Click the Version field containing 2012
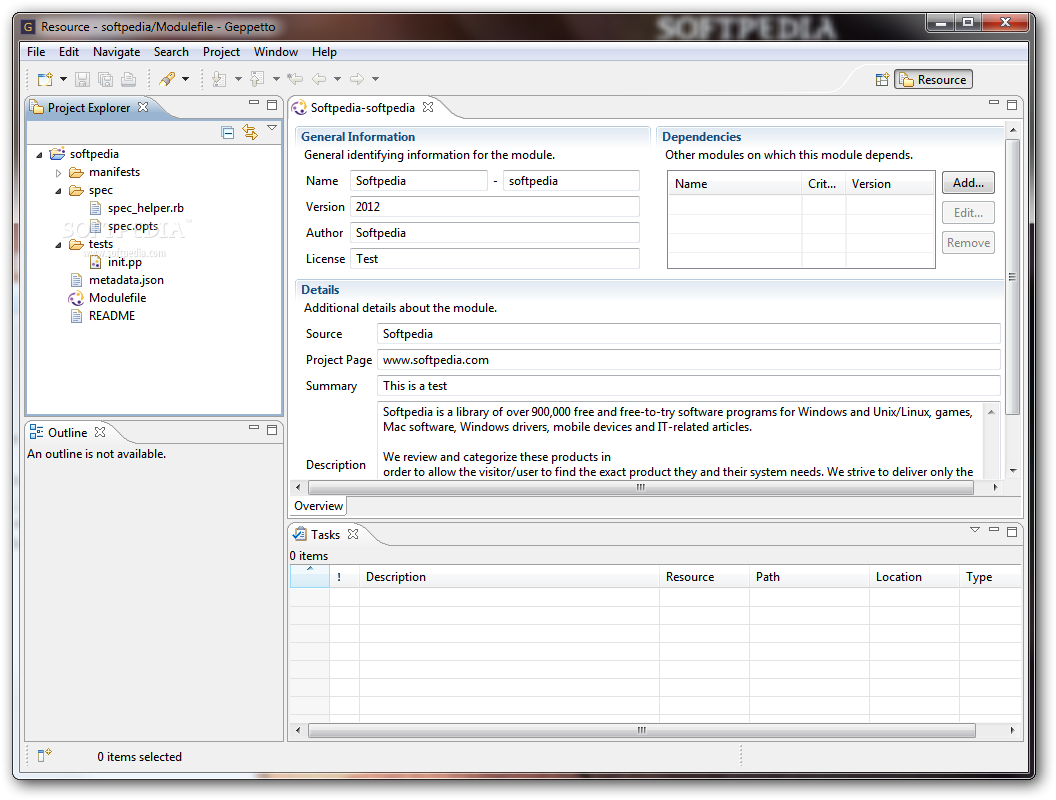The width and height of the screenshot is (1056, 800). point(494,207)
